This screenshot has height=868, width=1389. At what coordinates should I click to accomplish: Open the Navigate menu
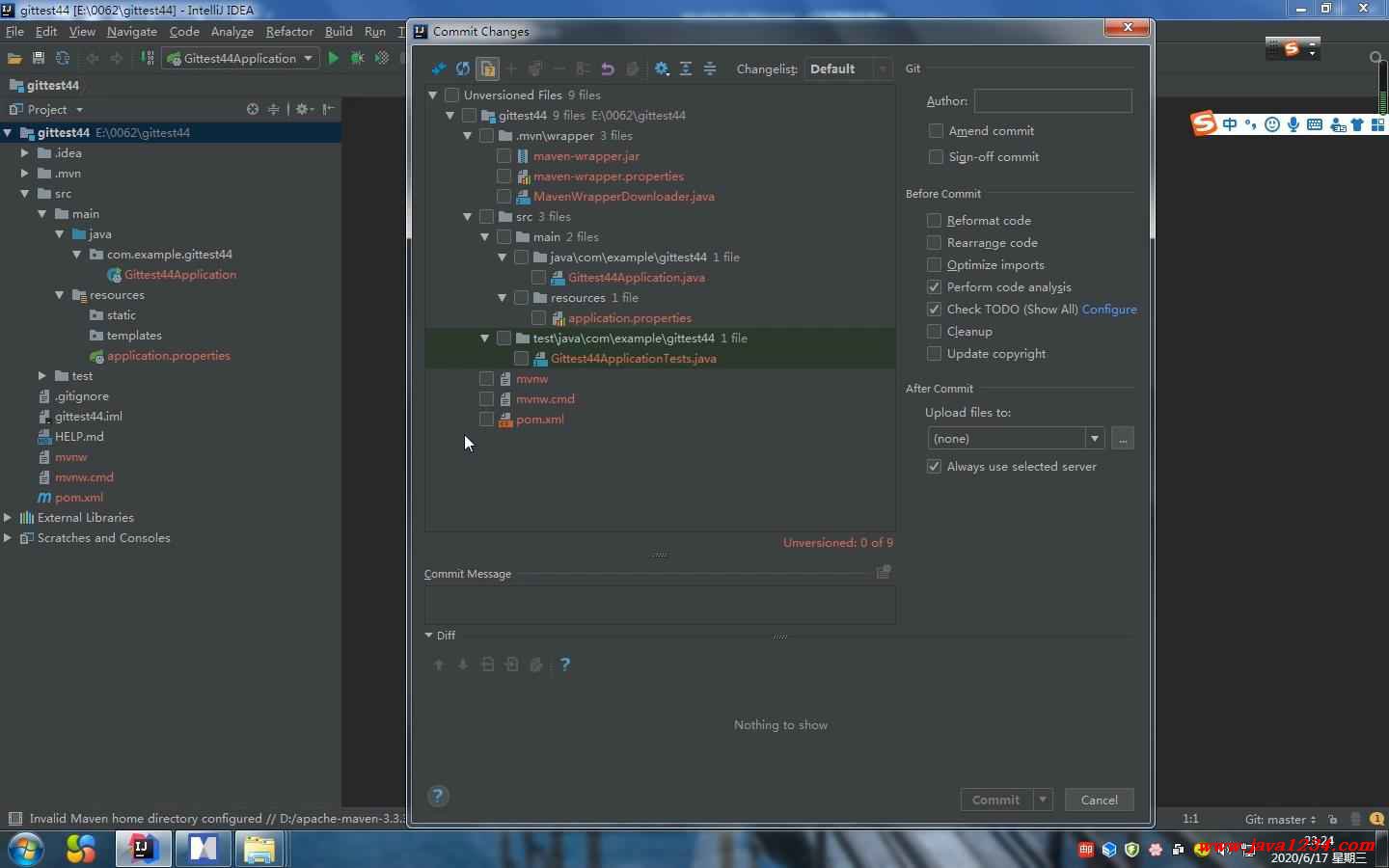[x=132, y=31]
